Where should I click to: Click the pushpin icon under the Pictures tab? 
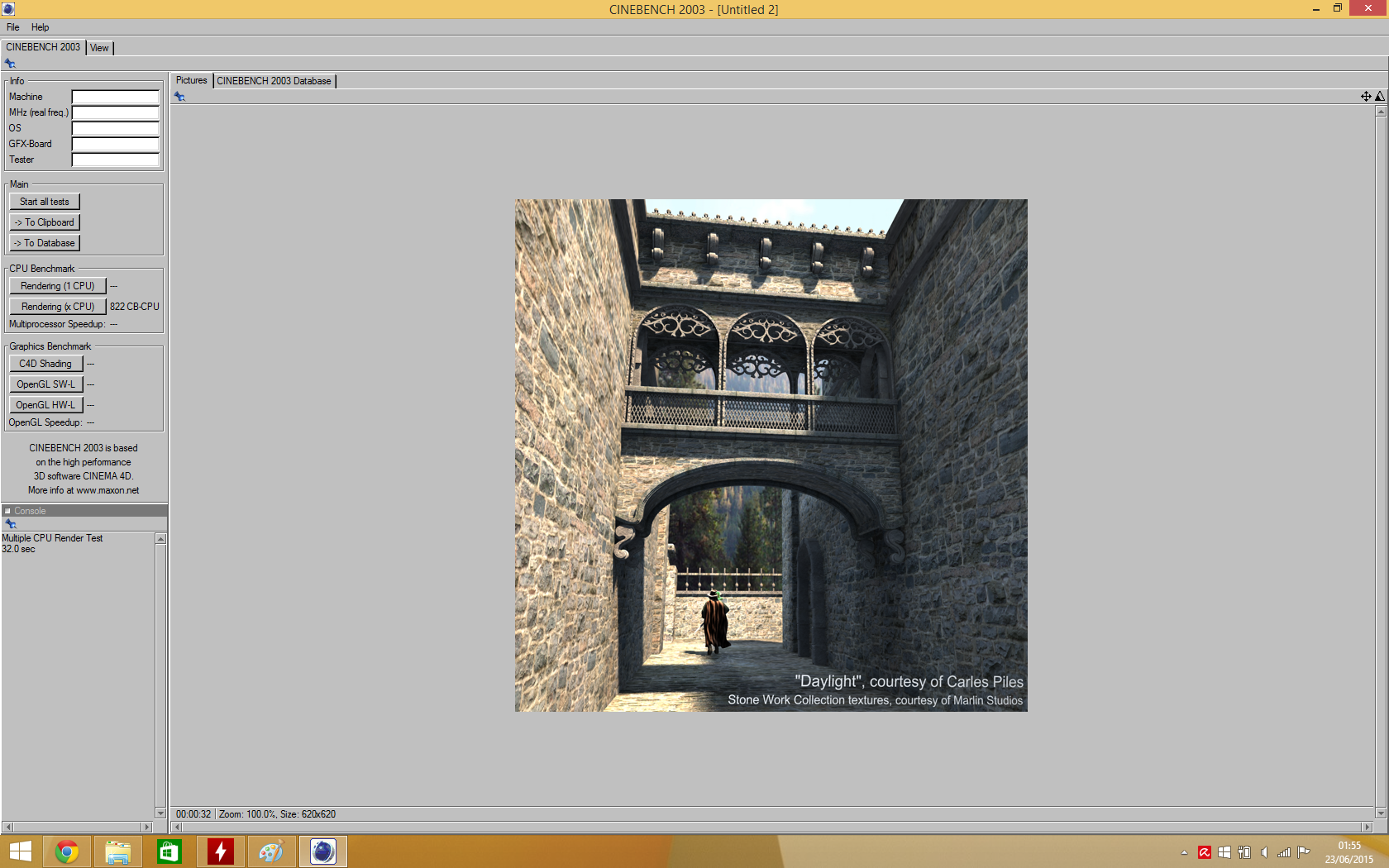pos(179,97)
